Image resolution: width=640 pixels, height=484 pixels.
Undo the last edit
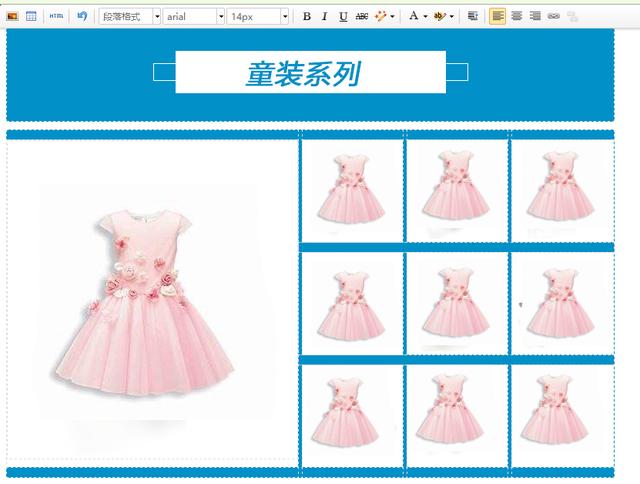tap(82, 16)
